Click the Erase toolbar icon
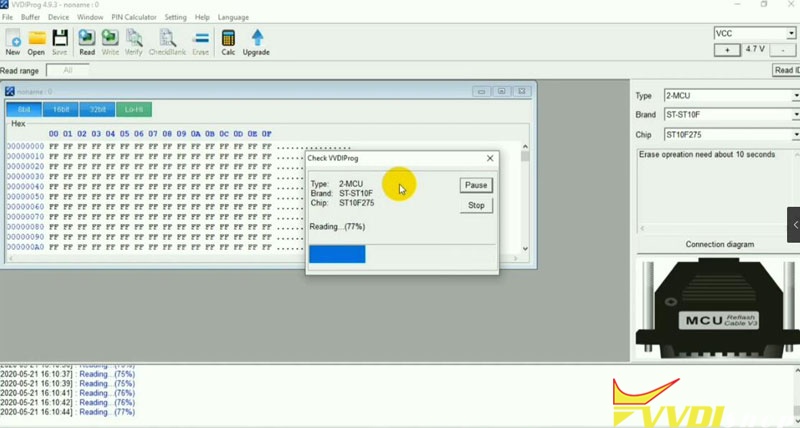This screenshot has height=428, width=800. pyautogui.click(x=201, y=43)
